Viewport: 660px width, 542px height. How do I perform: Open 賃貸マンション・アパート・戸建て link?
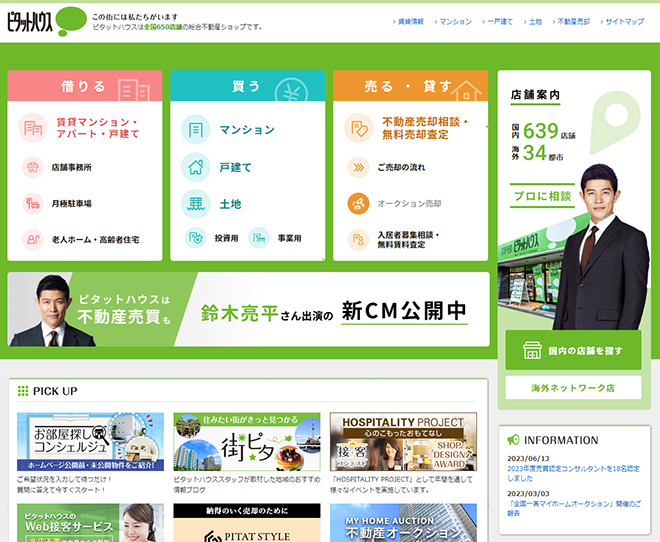pyautogui.click(x=98, y=128)
